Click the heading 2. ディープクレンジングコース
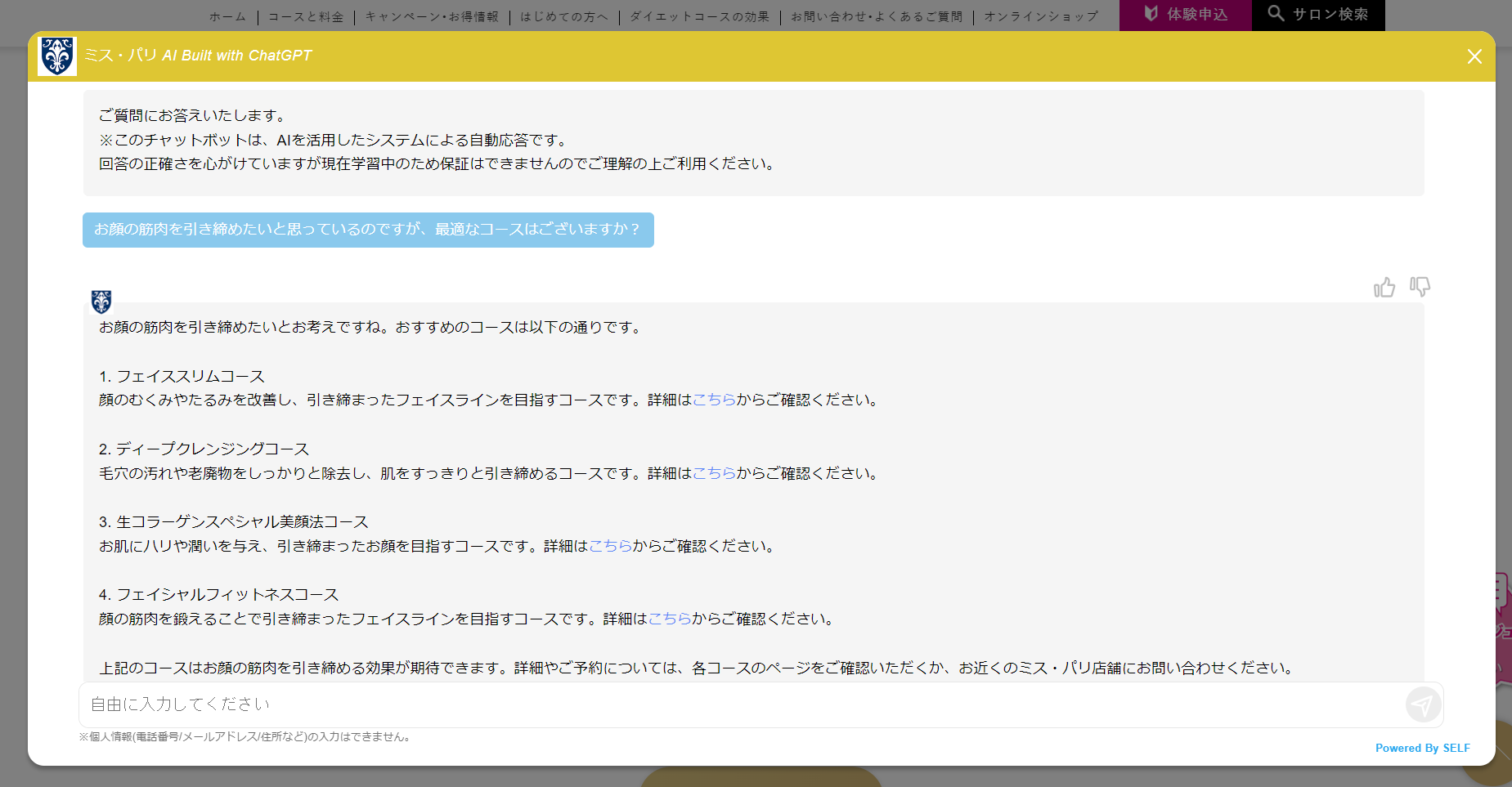This screenshot has width=1512, height=787. point(204,449)
